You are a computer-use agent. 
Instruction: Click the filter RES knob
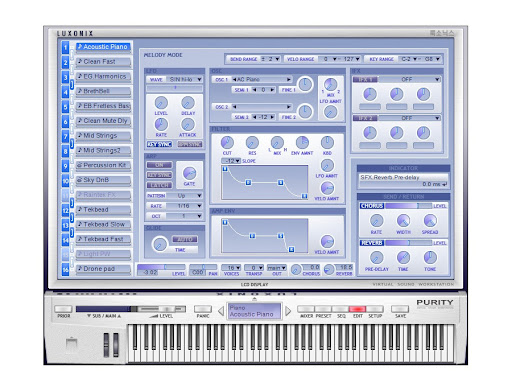[252, 143]
